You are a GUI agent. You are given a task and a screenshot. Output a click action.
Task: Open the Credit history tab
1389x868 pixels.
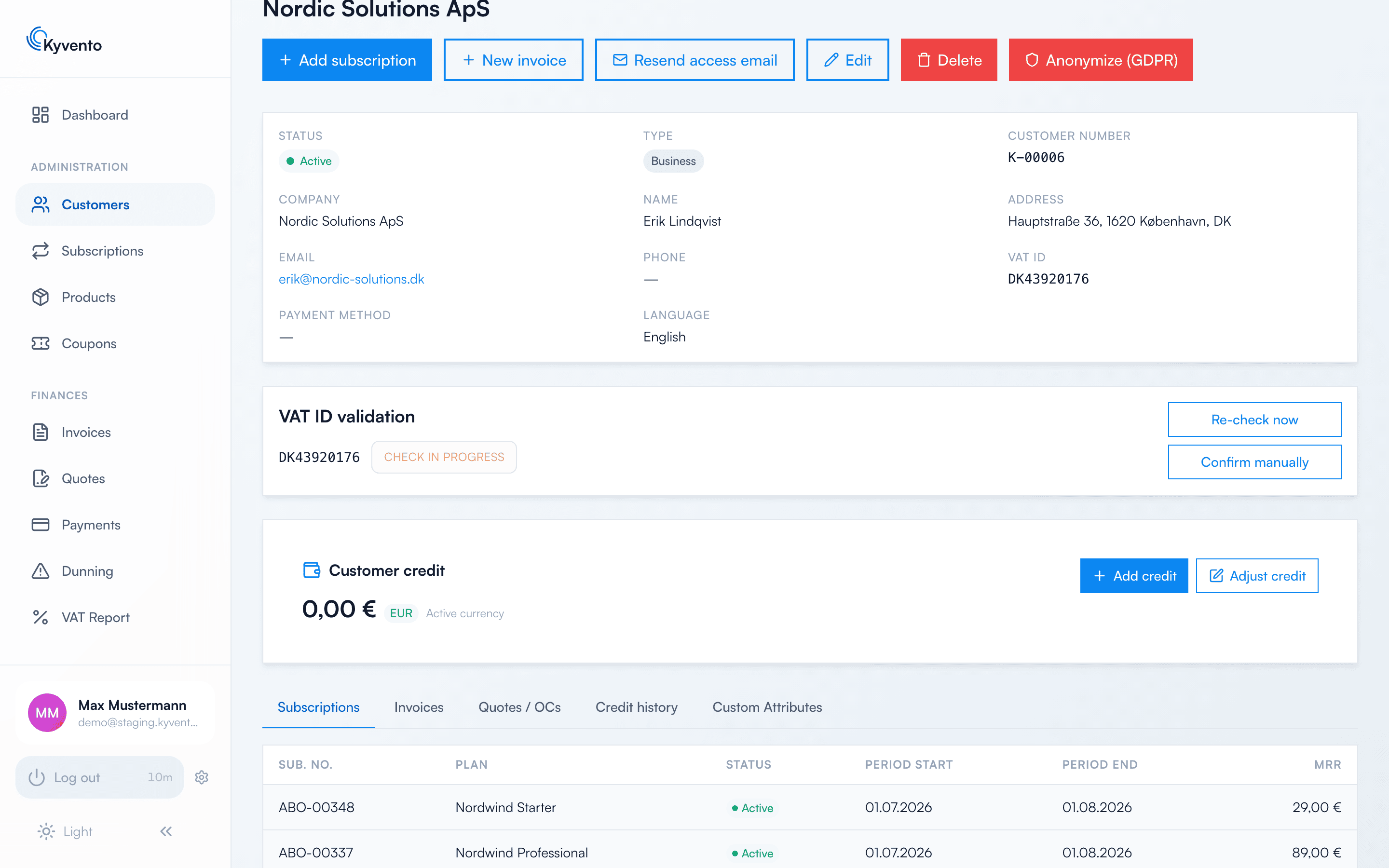pos(637,707)
